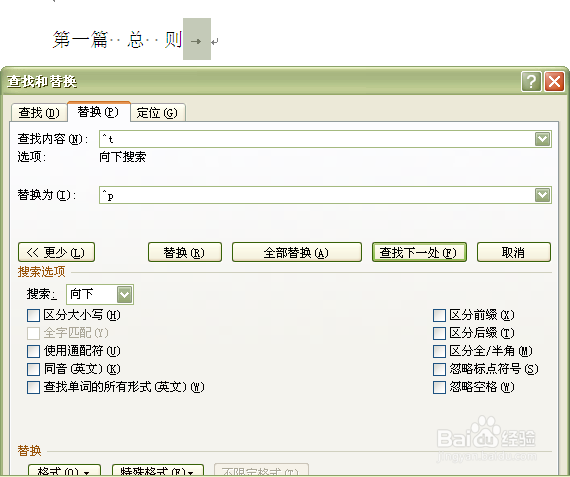Select the 替换 tab
Image resolution: width=570 pixels, height=477 pixels.
click(99, 112)
